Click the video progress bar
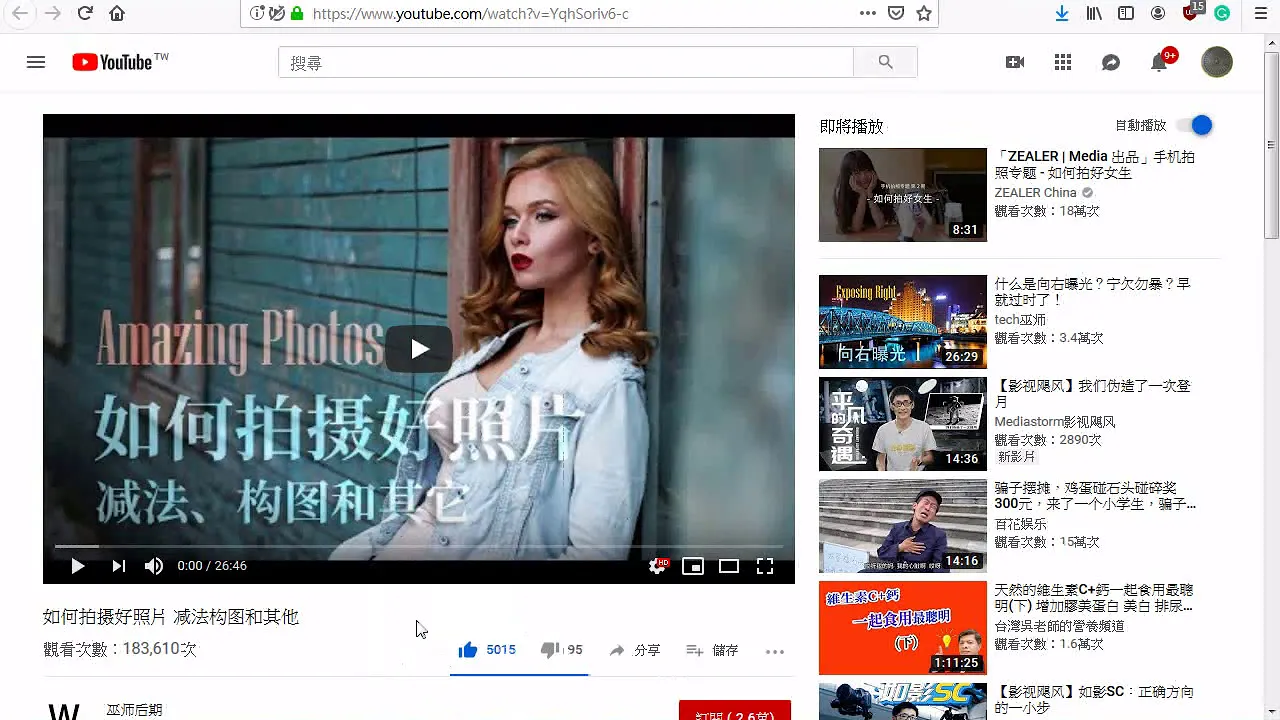This screenshot has height=720, width=1280. click(419, 546)
